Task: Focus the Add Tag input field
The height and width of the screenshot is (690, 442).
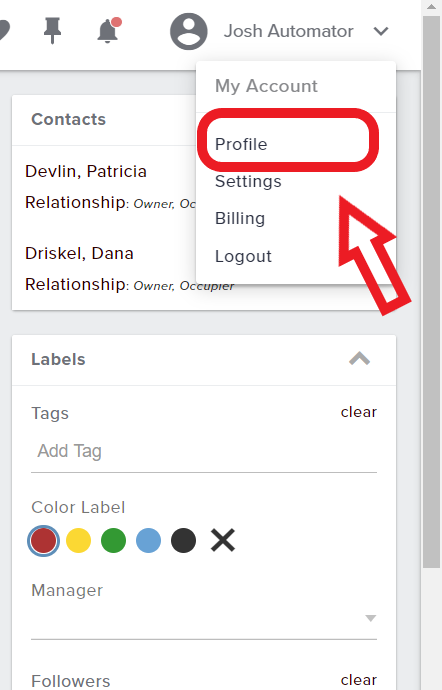Action: (x=204, y=451)
